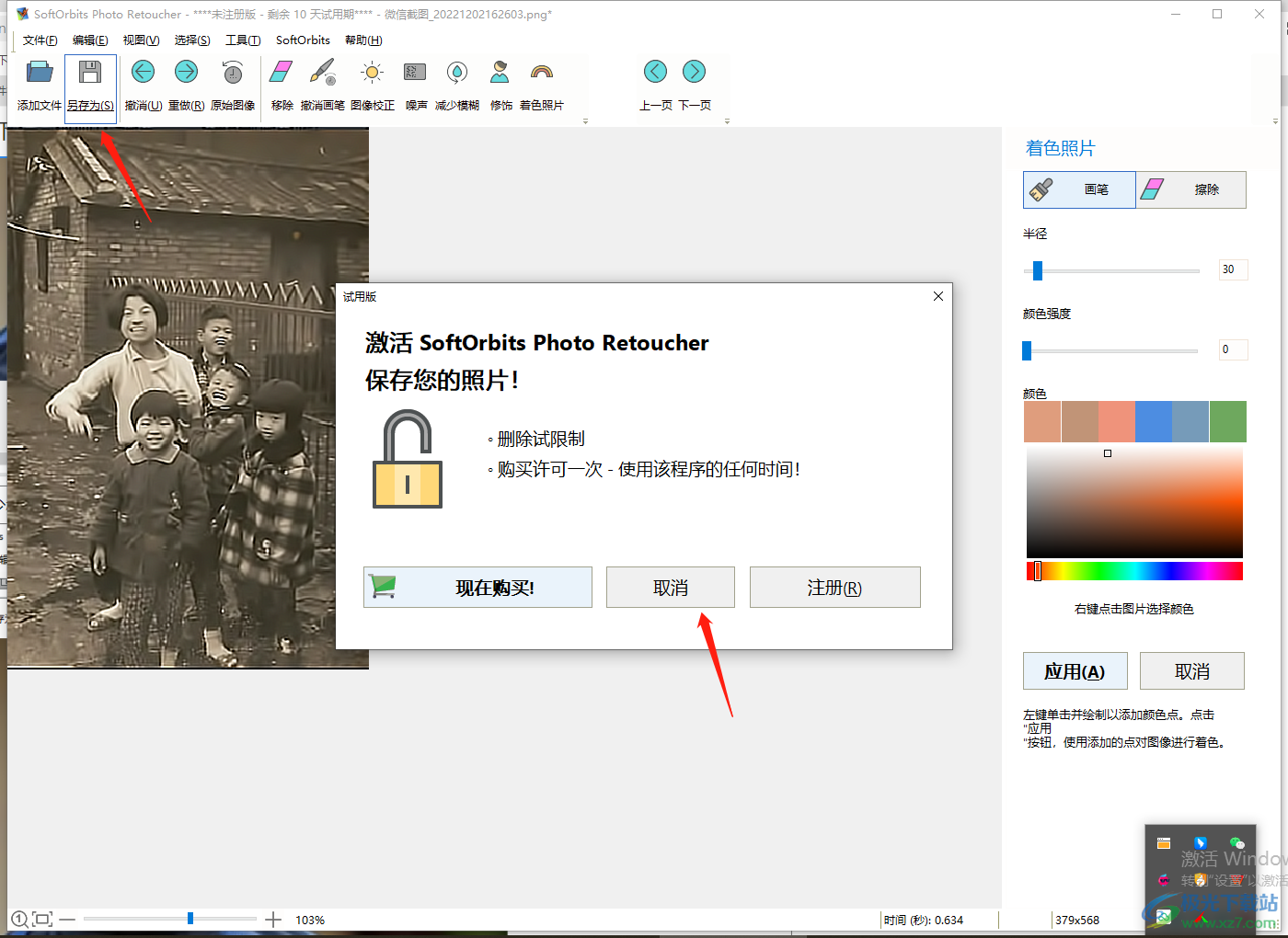
Task: Open the Tools menu
Action: (243, 40)
